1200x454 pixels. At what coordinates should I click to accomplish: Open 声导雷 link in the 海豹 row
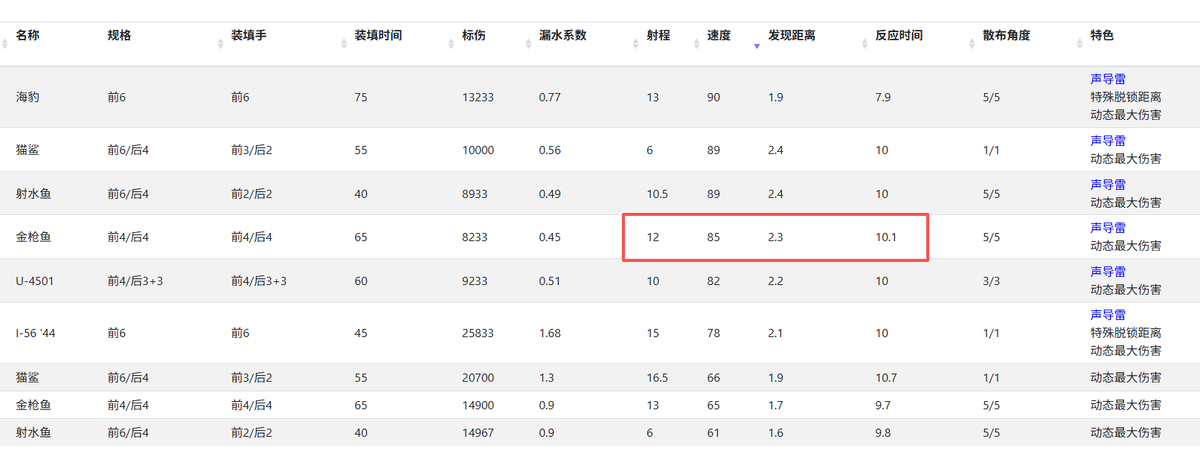coord(1107,79)
